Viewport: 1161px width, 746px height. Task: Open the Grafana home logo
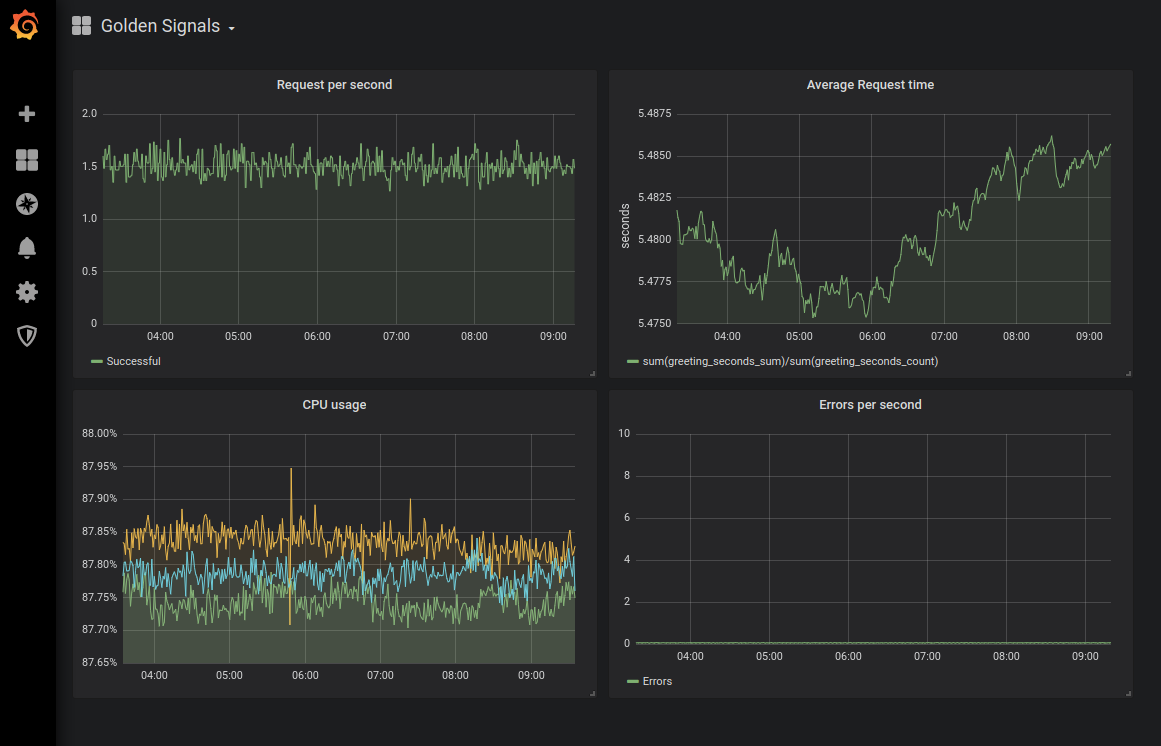[x=24, y=25]
